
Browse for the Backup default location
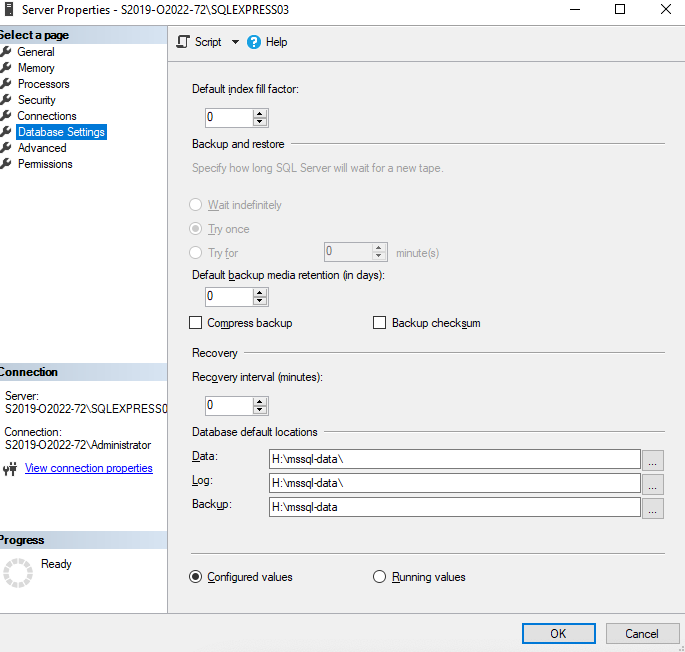click(x=653, y=508)
